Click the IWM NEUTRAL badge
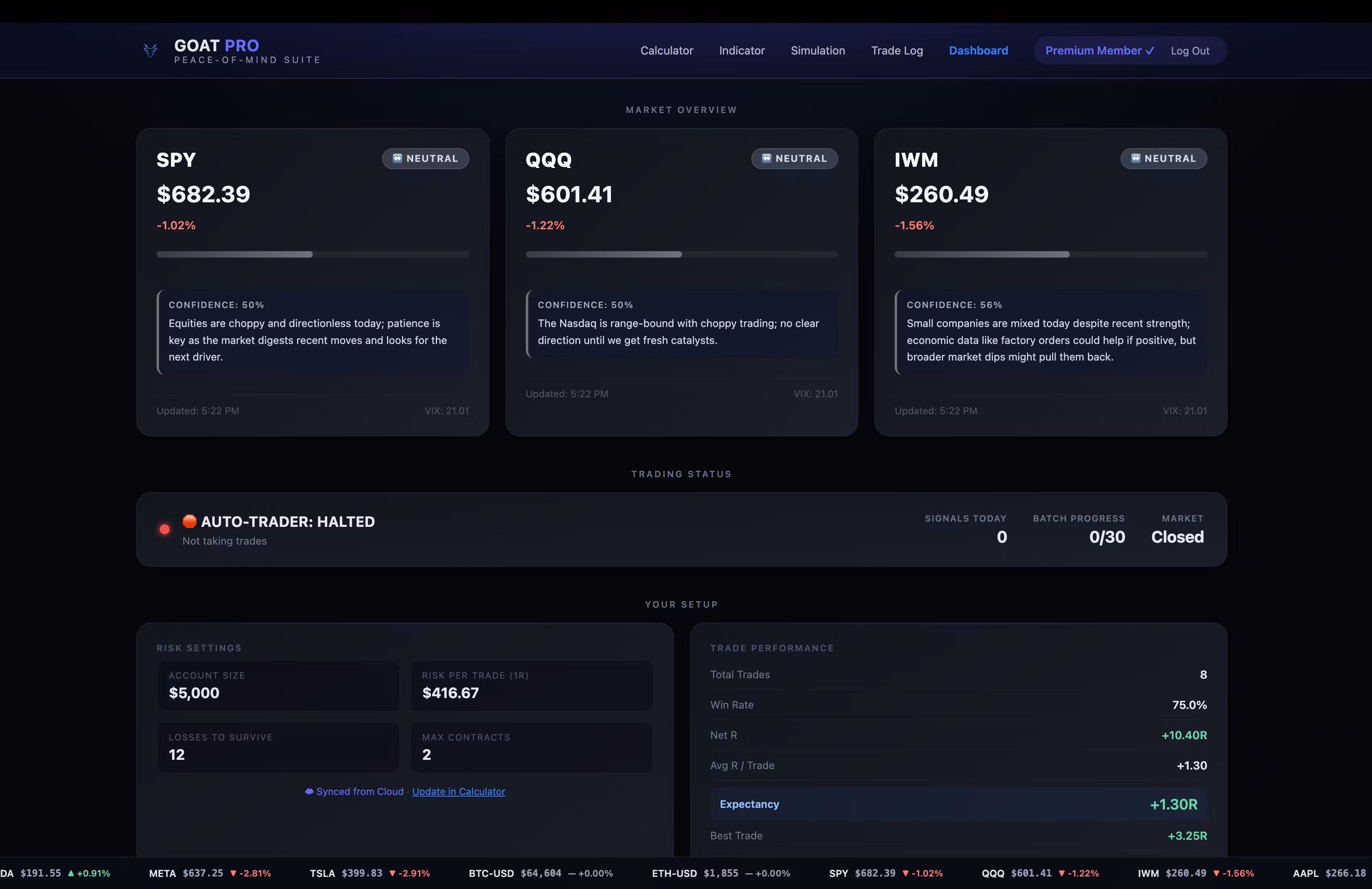 (x=1163, y=159)
